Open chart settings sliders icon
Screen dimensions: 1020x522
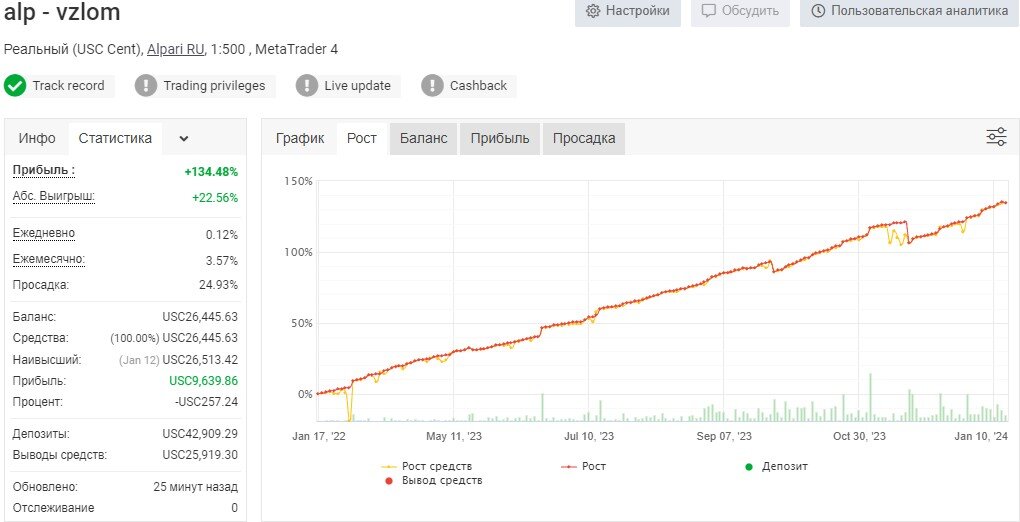tap(997, 137)
